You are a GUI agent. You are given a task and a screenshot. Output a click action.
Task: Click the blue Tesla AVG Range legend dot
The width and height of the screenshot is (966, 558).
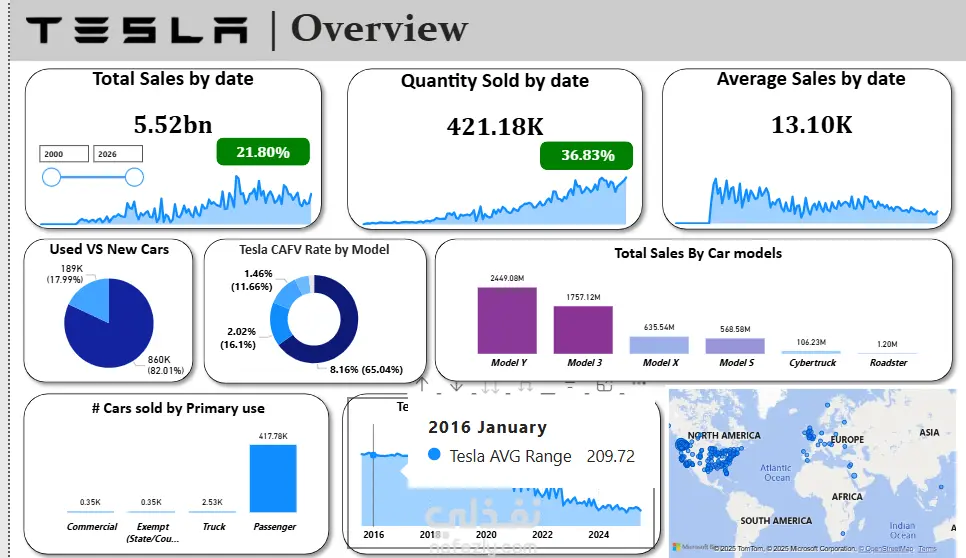tap(434, 455)
